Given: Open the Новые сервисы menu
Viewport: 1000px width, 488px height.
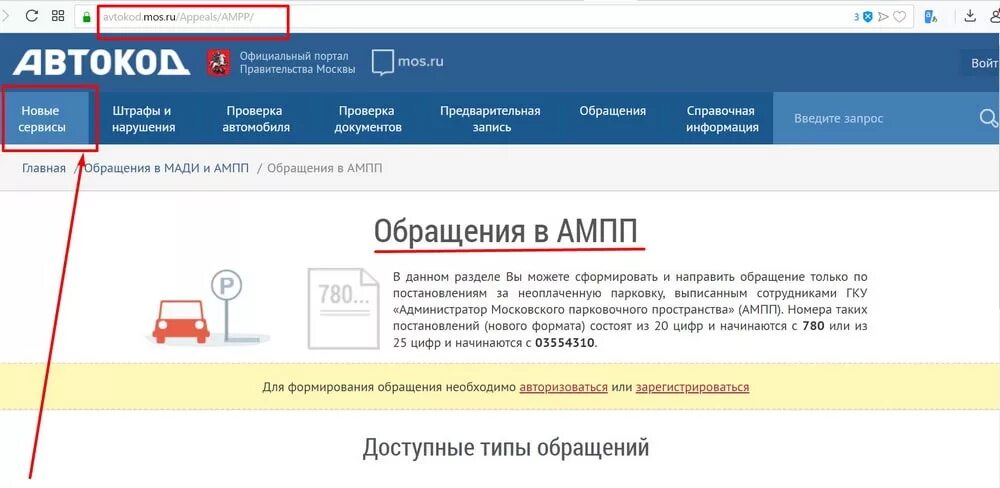Looking at the screenshot, I should click(42, 119).
